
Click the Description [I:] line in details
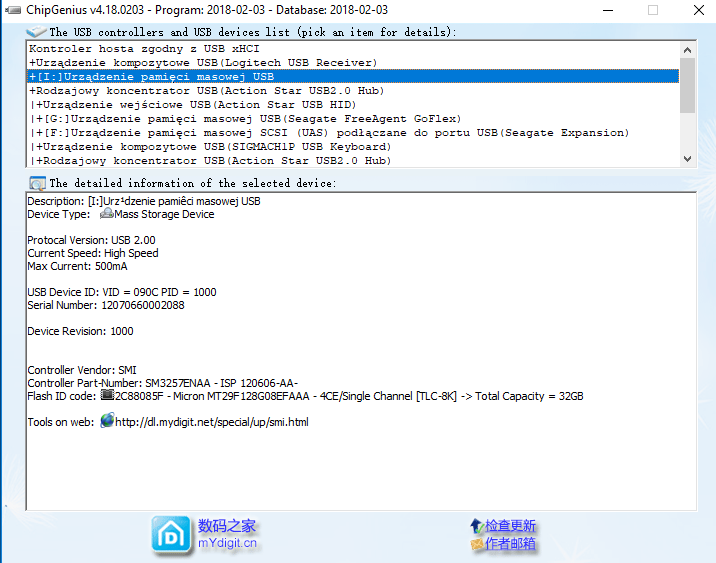click(x=144, y=201)
